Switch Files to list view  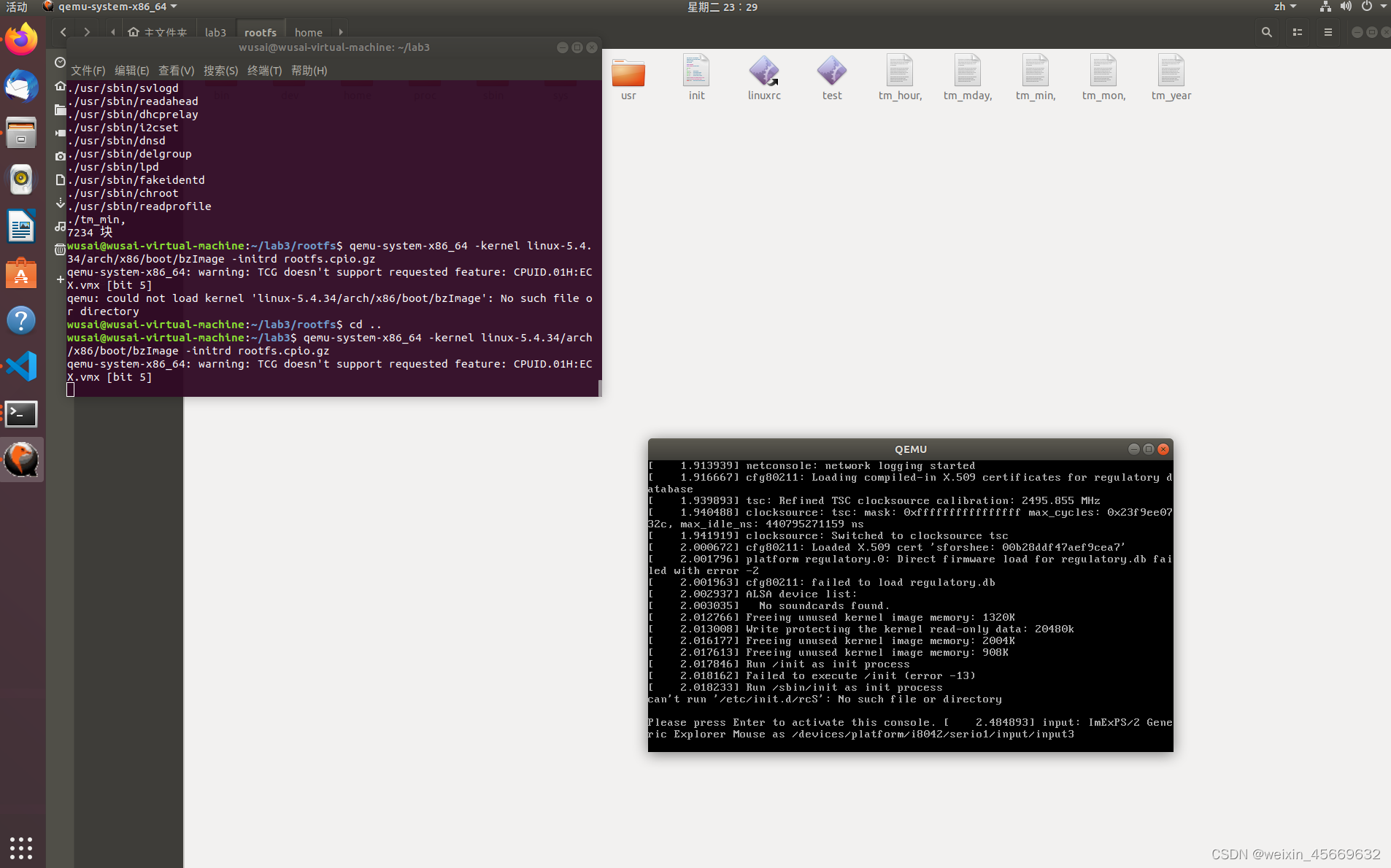tap(1298, 32)
